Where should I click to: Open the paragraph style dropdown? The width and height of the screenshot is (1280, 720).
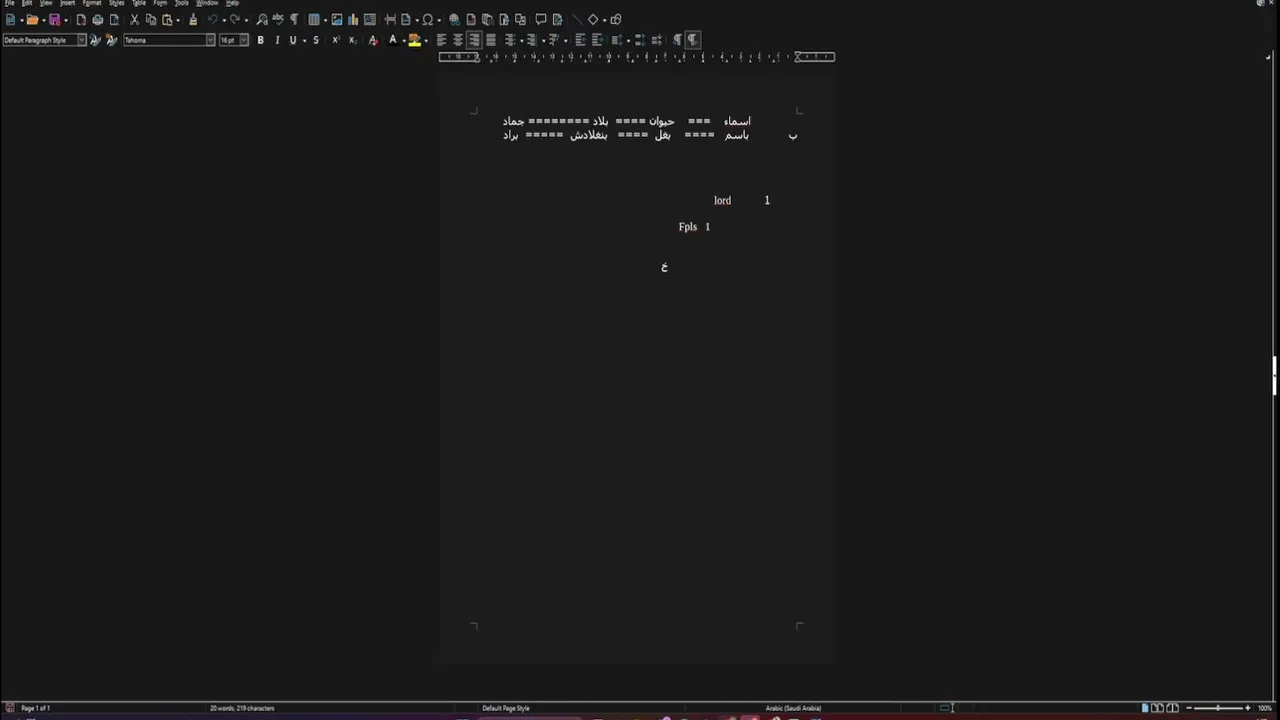tap(82, 40)
